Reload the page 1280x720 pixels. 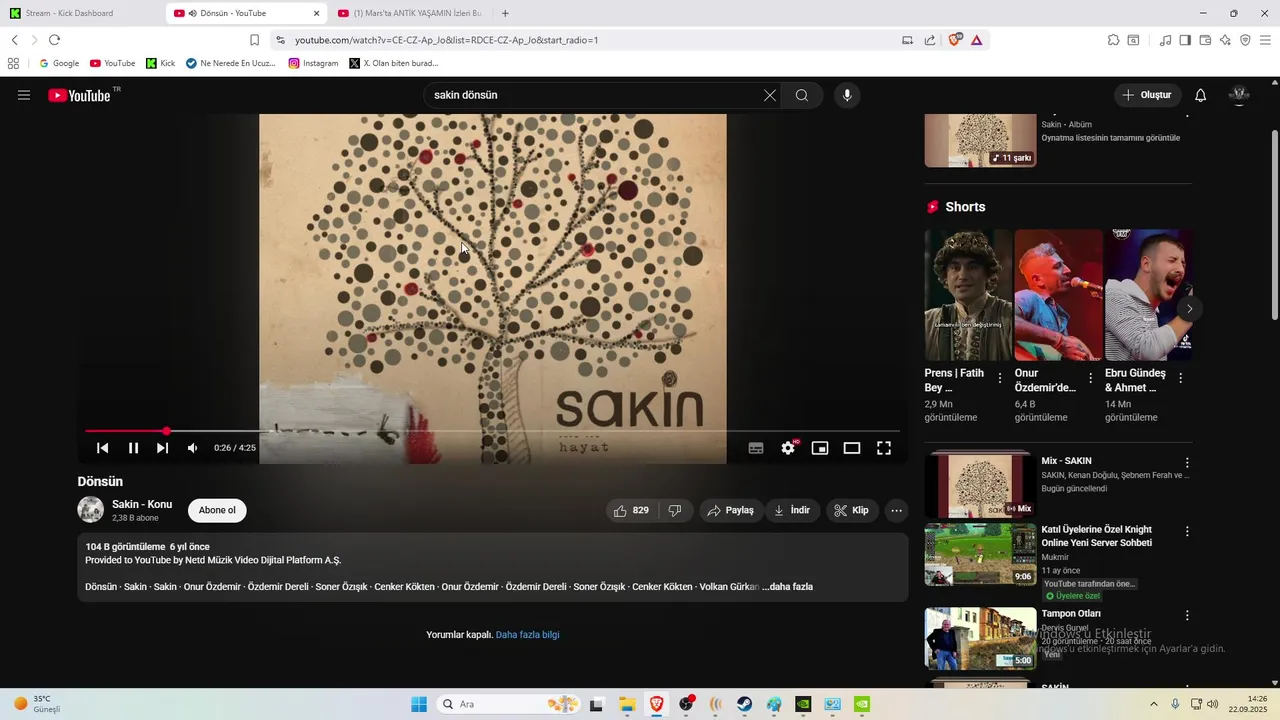(x=54, y=40)
